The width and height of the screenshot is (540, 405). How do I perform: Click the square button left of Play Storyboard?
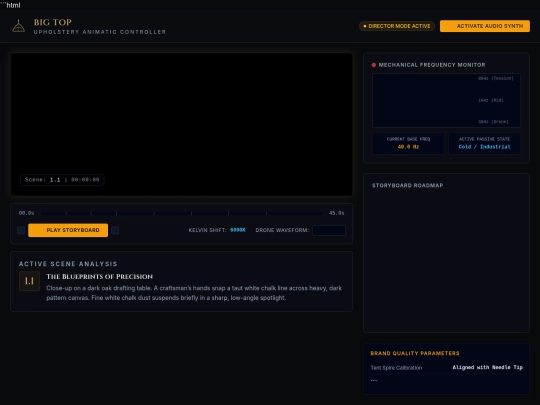point(21,230)
